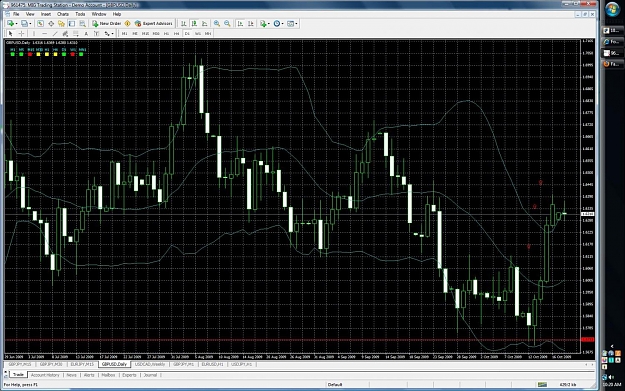Set timeframe to MN in toolbar

(x=208, y=33)
